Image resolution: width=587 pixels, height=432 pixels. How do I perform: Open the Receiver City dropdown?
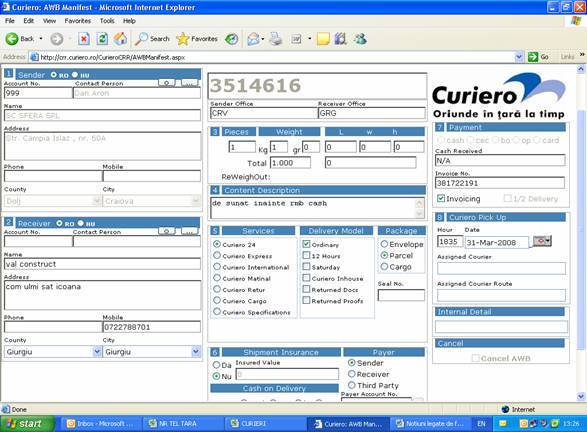click(x=195, y=352)
